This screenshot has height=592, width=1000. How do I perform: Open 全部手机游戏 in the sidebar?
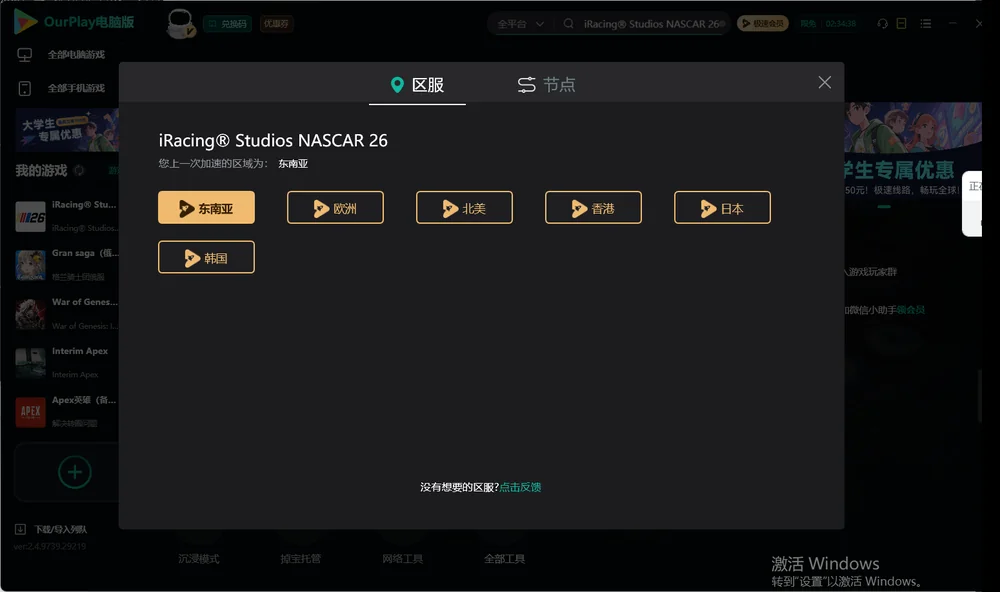pyautogui.click(x=61, y=88)
